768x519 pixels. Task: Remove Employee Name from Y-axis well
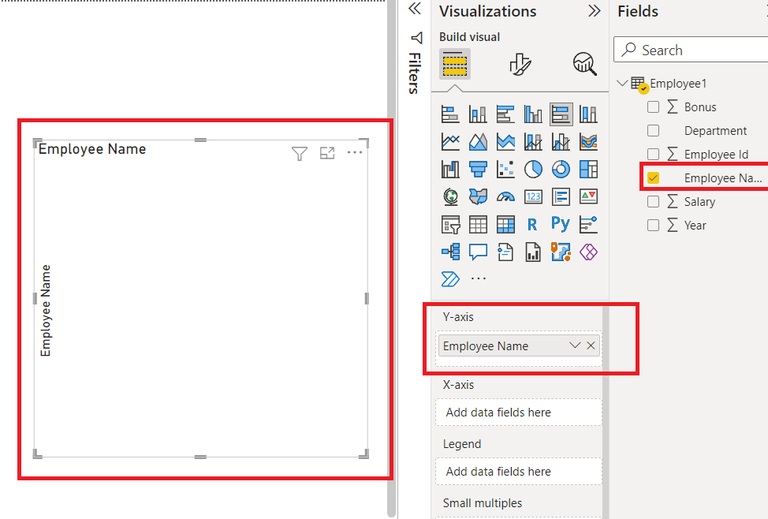point(591,345)
